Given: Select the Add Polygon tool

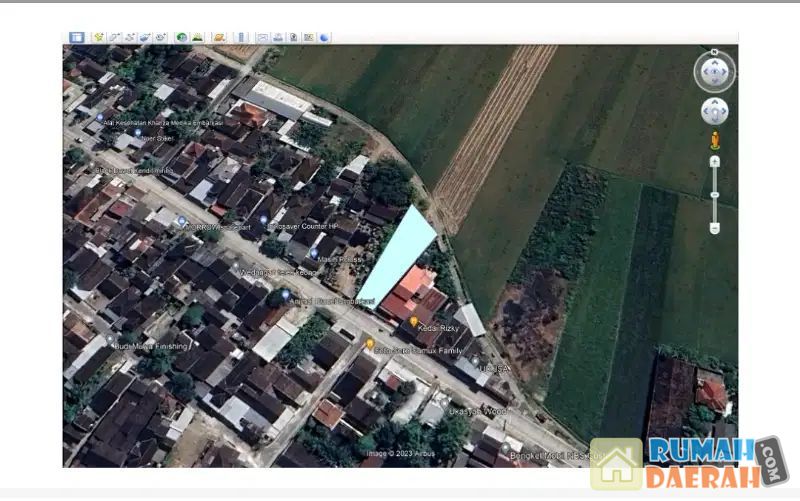Looking at the screenshot, I should [115, 37].
